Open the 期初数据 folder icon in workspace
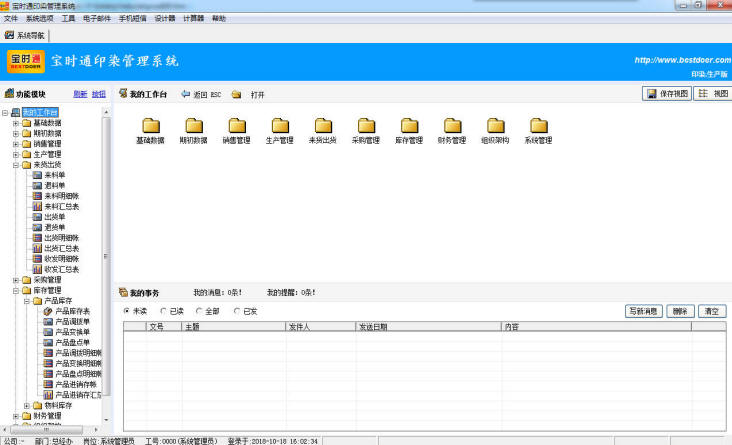Viewport: 732px width, 445px height. (194, 126)
